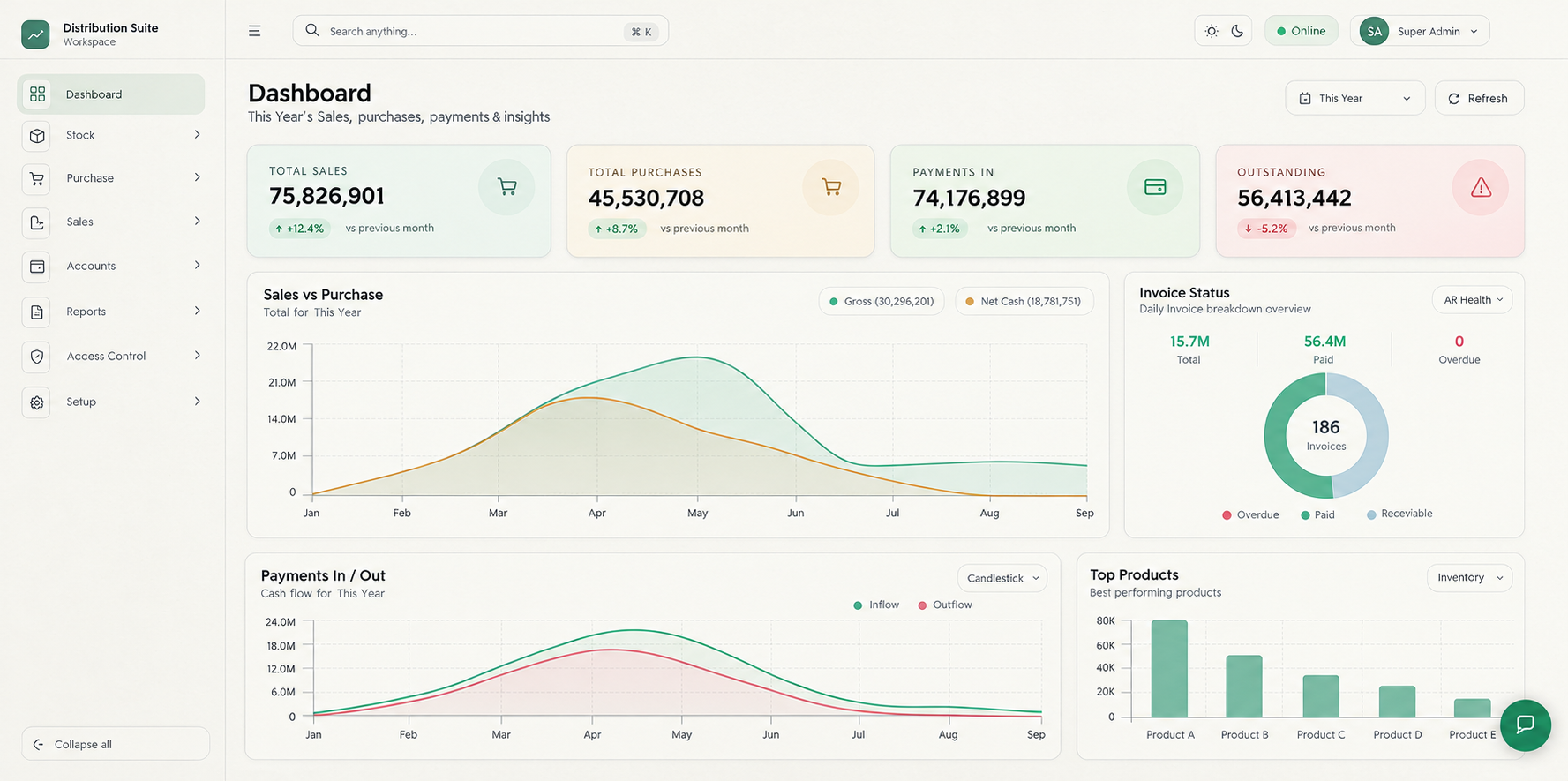Viewport: 1568px width, 781px height.
Task: Click the Accounts sidebar icon
Action: click(37, 267)
